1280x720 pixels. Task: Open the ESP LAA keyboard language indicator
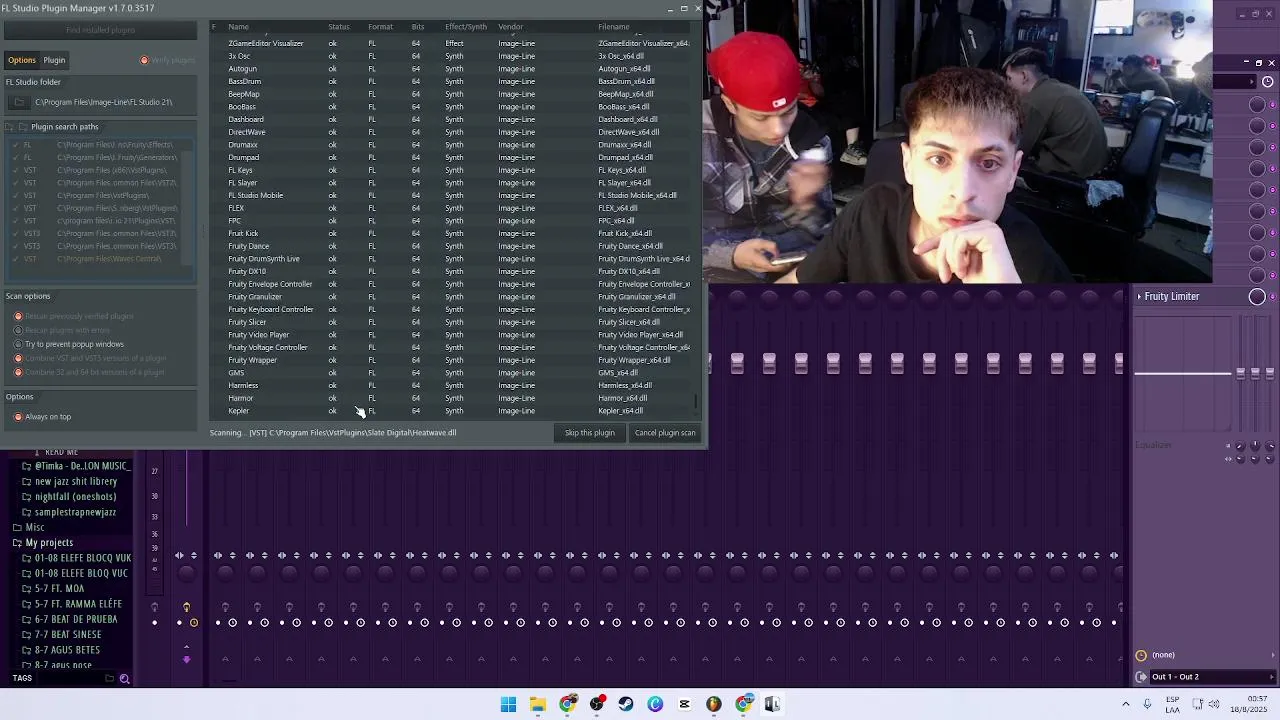click(1173, 704)
